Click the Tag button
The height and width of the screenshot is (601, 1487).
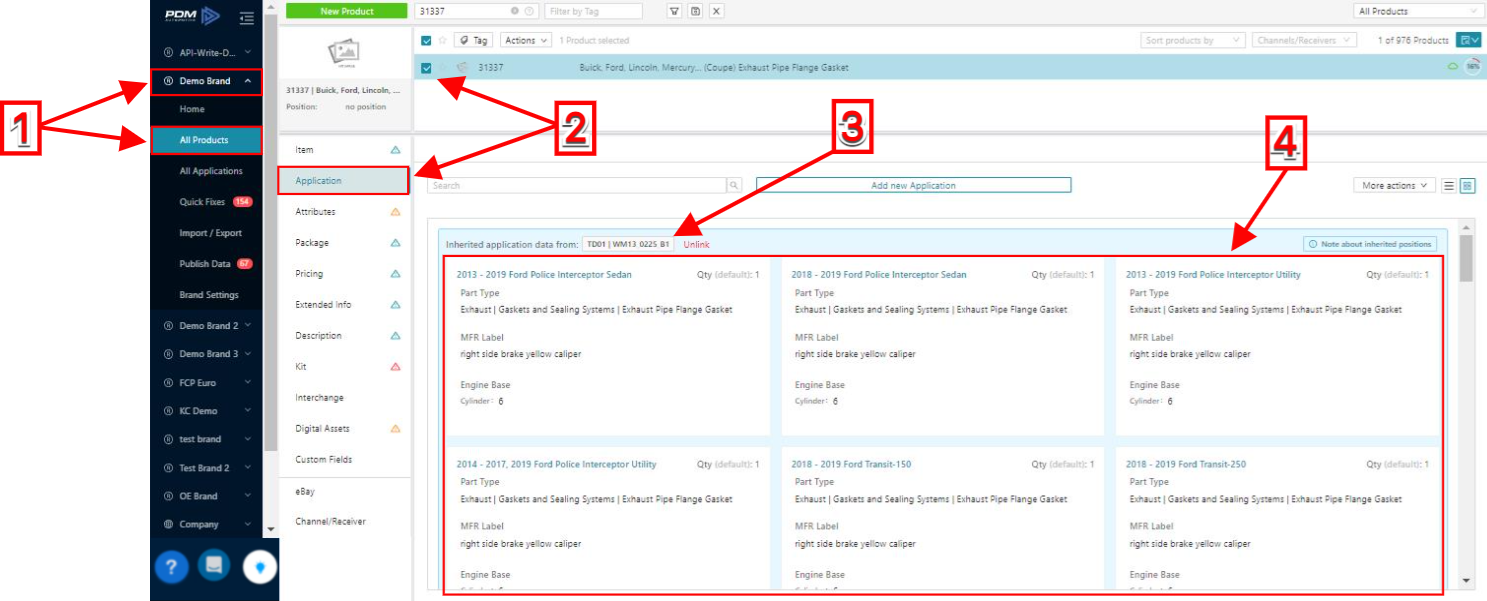(x=474, y=41)
